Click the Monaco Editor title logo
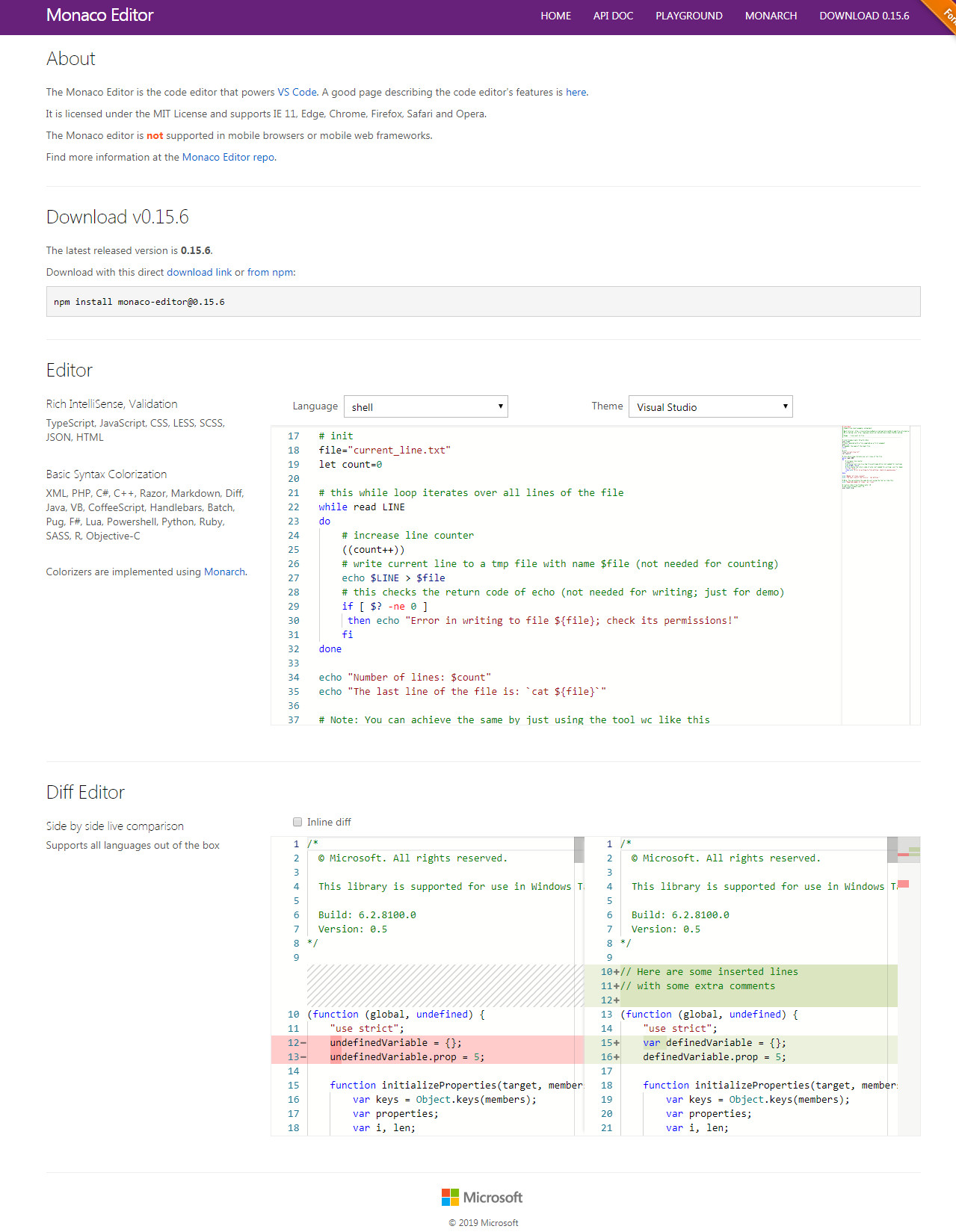956x1232 pixels. click(99, 15)
